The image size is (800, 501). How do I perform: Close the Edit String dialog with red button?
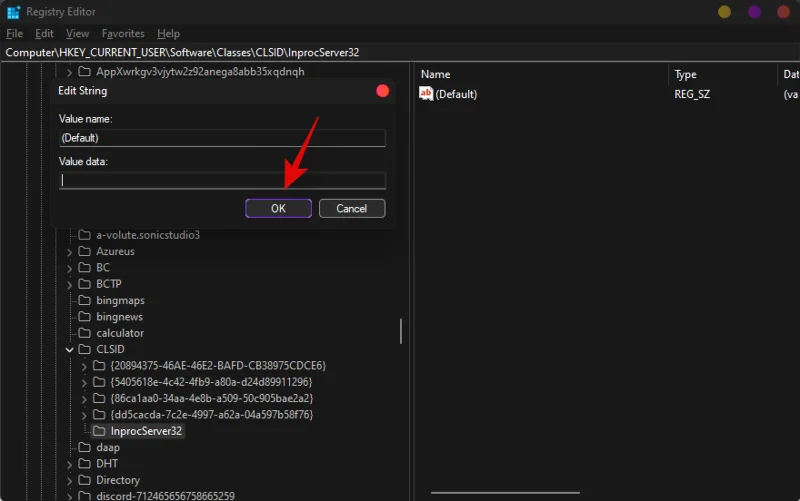(382, 91)
